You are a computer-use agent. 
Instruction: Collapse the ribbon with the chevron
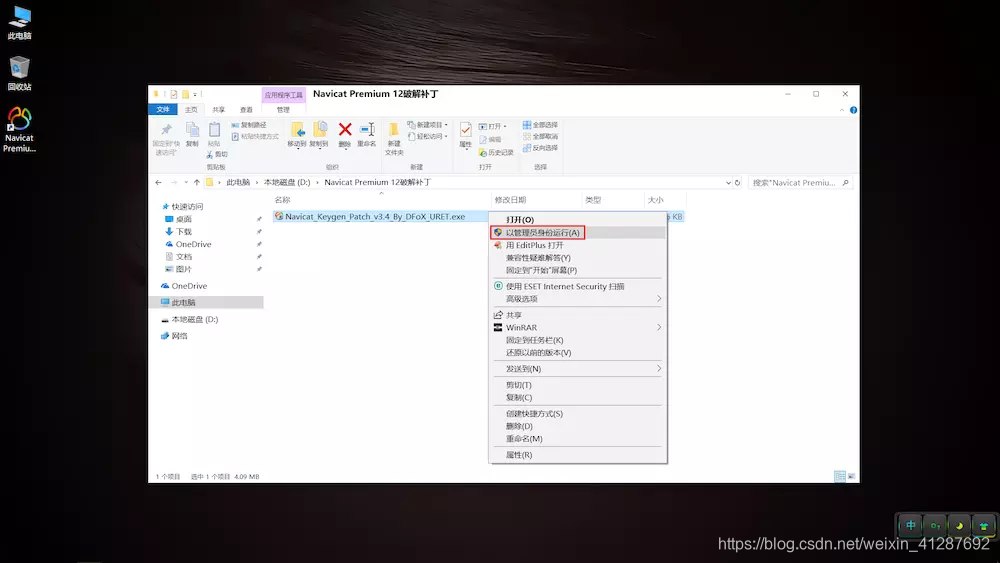(x=842, y=110)
